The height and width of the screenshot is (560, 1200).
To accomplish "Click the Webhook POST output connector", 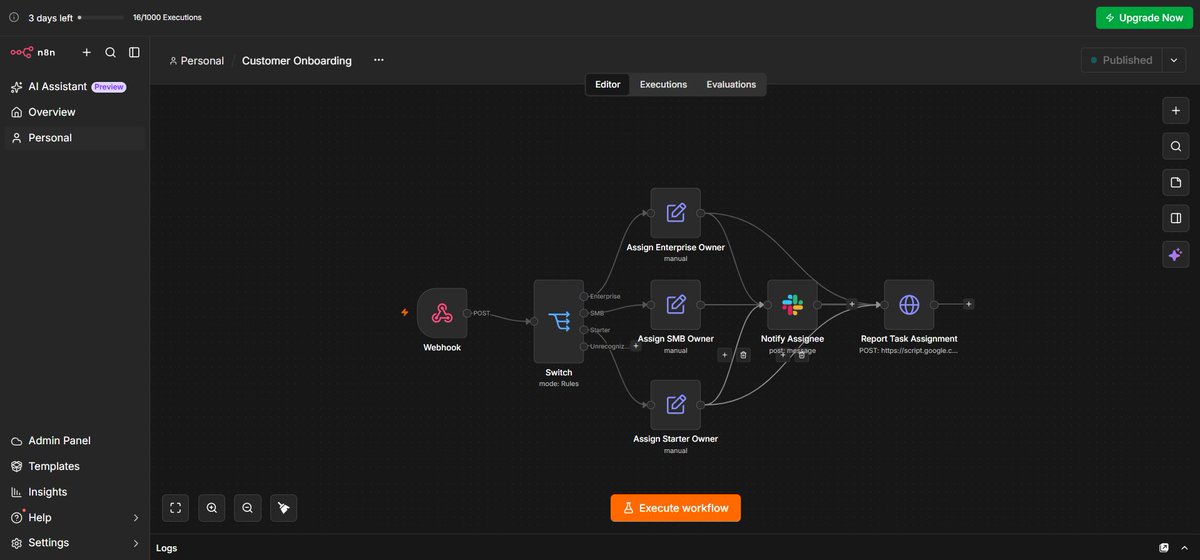I will [x=467, y=313].
